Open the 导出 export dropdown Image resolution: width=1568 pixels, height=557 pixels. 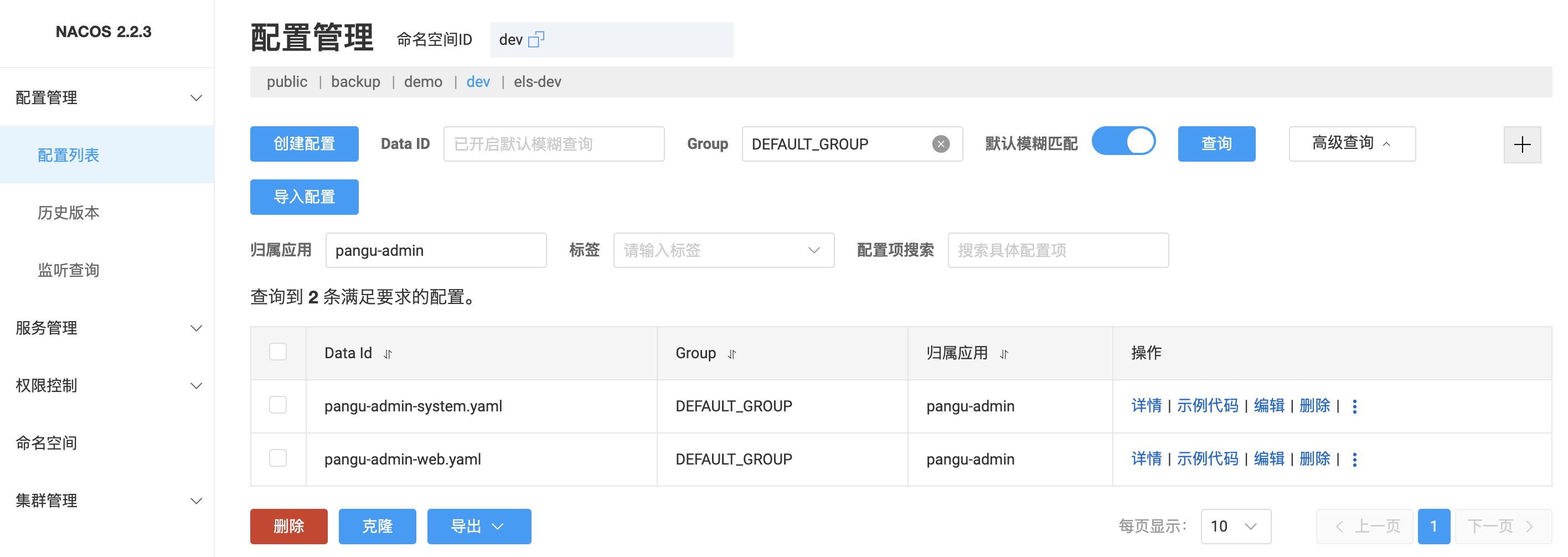click(x=479, y=527)
